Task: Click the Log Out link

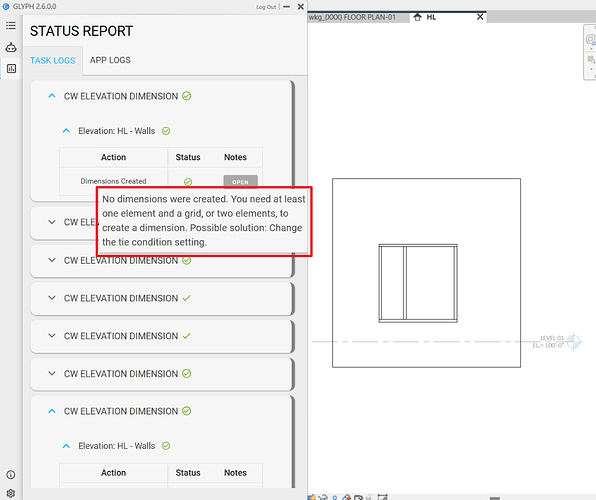Action: (x=266, y=7)
